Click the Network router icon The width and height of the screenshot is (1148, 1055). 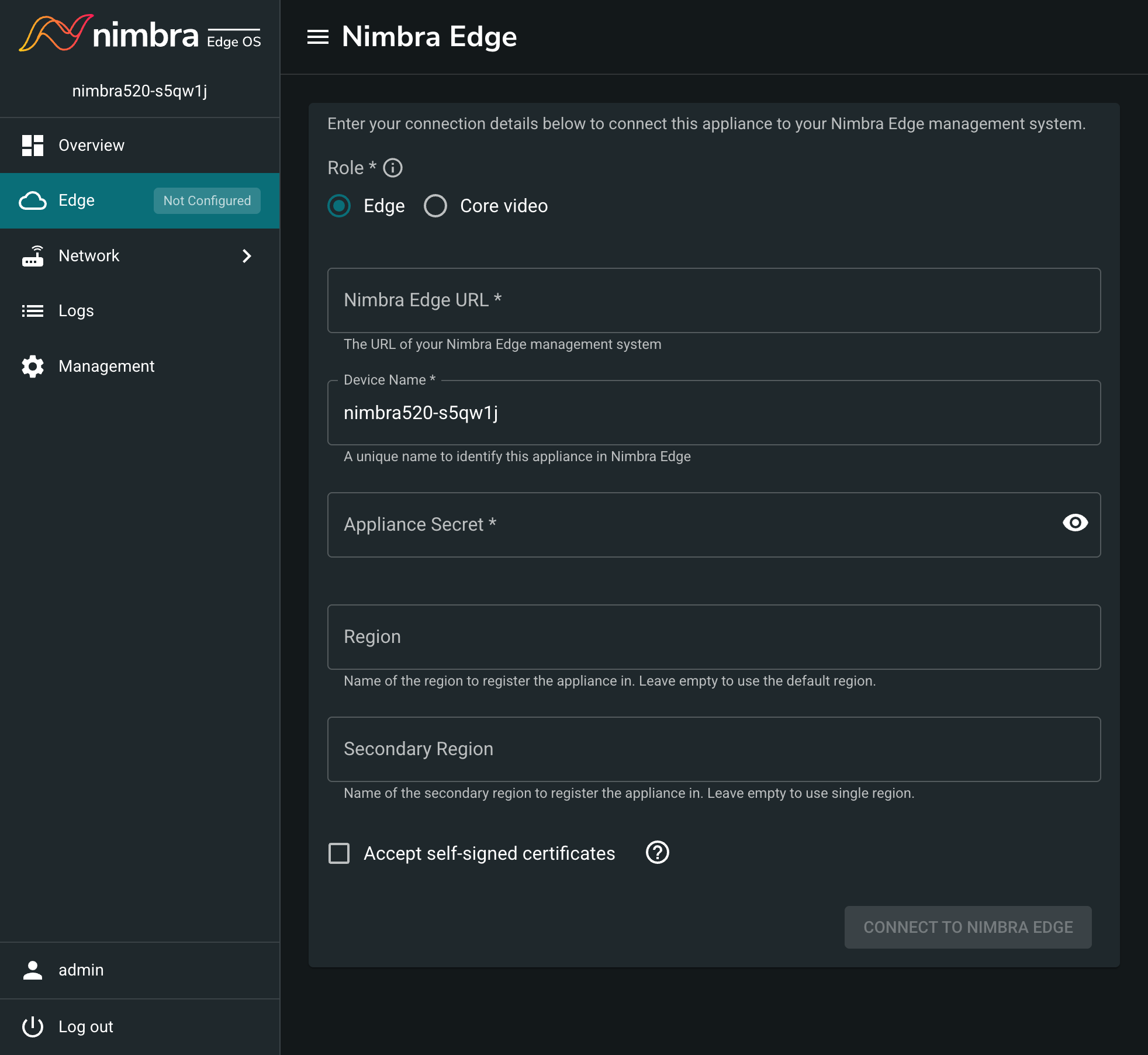[33, 256]
